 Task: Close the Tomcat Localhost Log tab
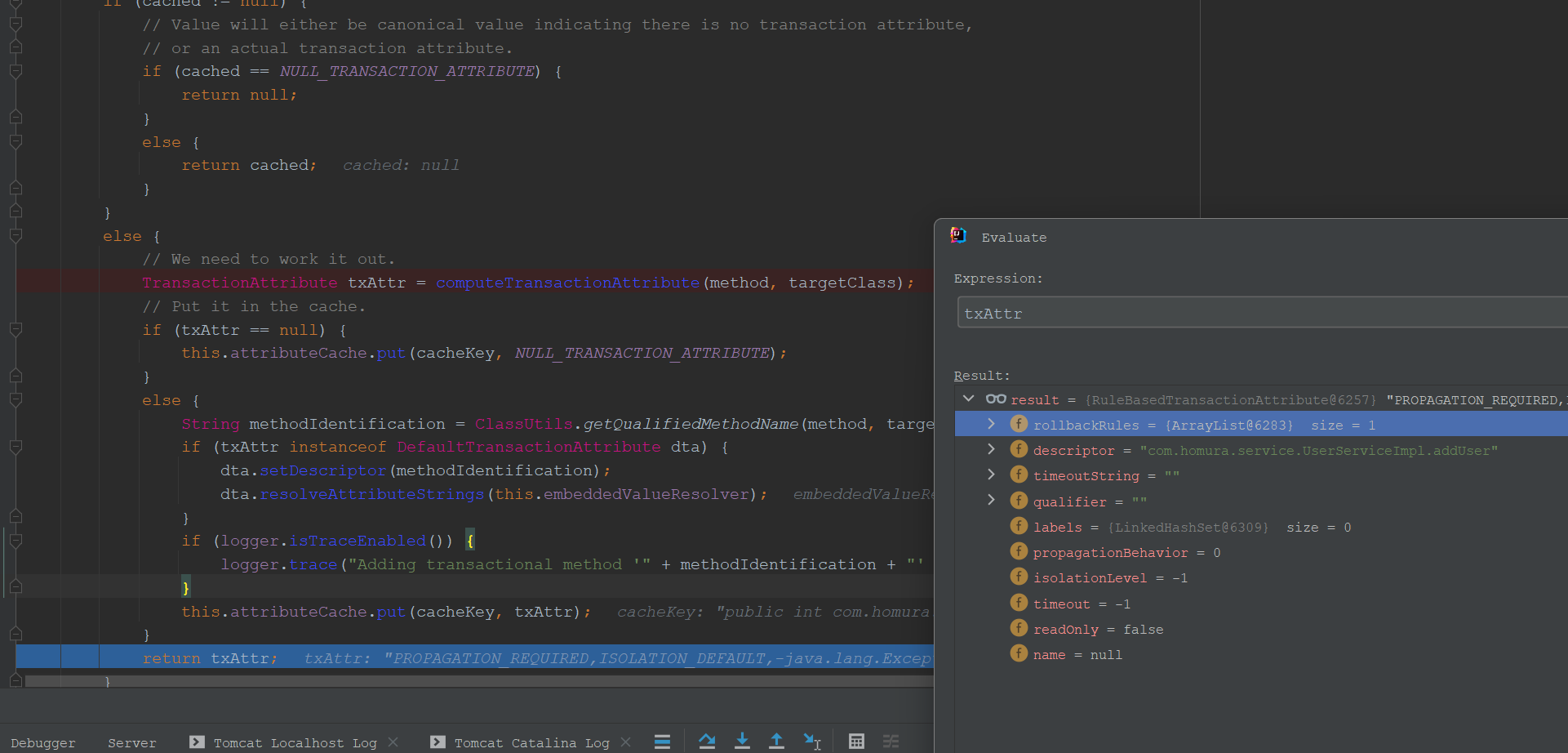[x=393, y=742]
